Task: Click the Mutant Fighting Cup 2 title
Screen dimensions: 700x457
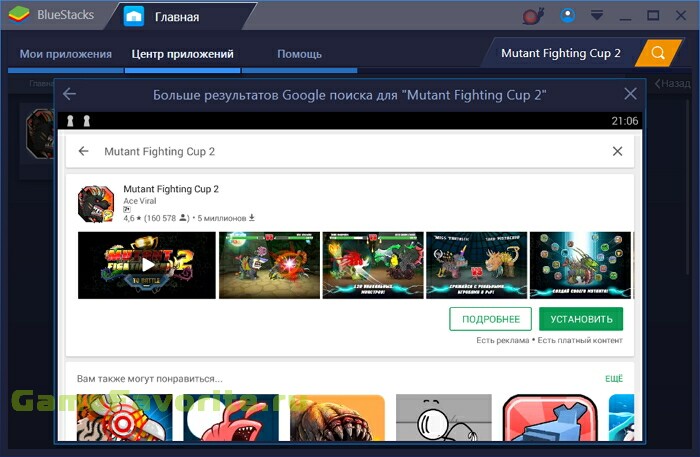Action: [x=171, y=189]
